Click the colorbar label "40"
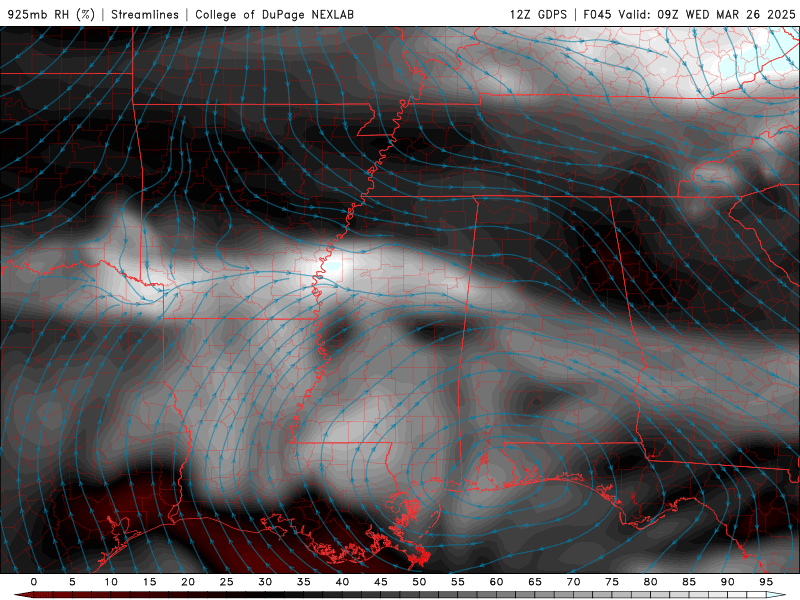Image resolution: width=800 pixels, height=600 pixels. click(x=342, y=582)
